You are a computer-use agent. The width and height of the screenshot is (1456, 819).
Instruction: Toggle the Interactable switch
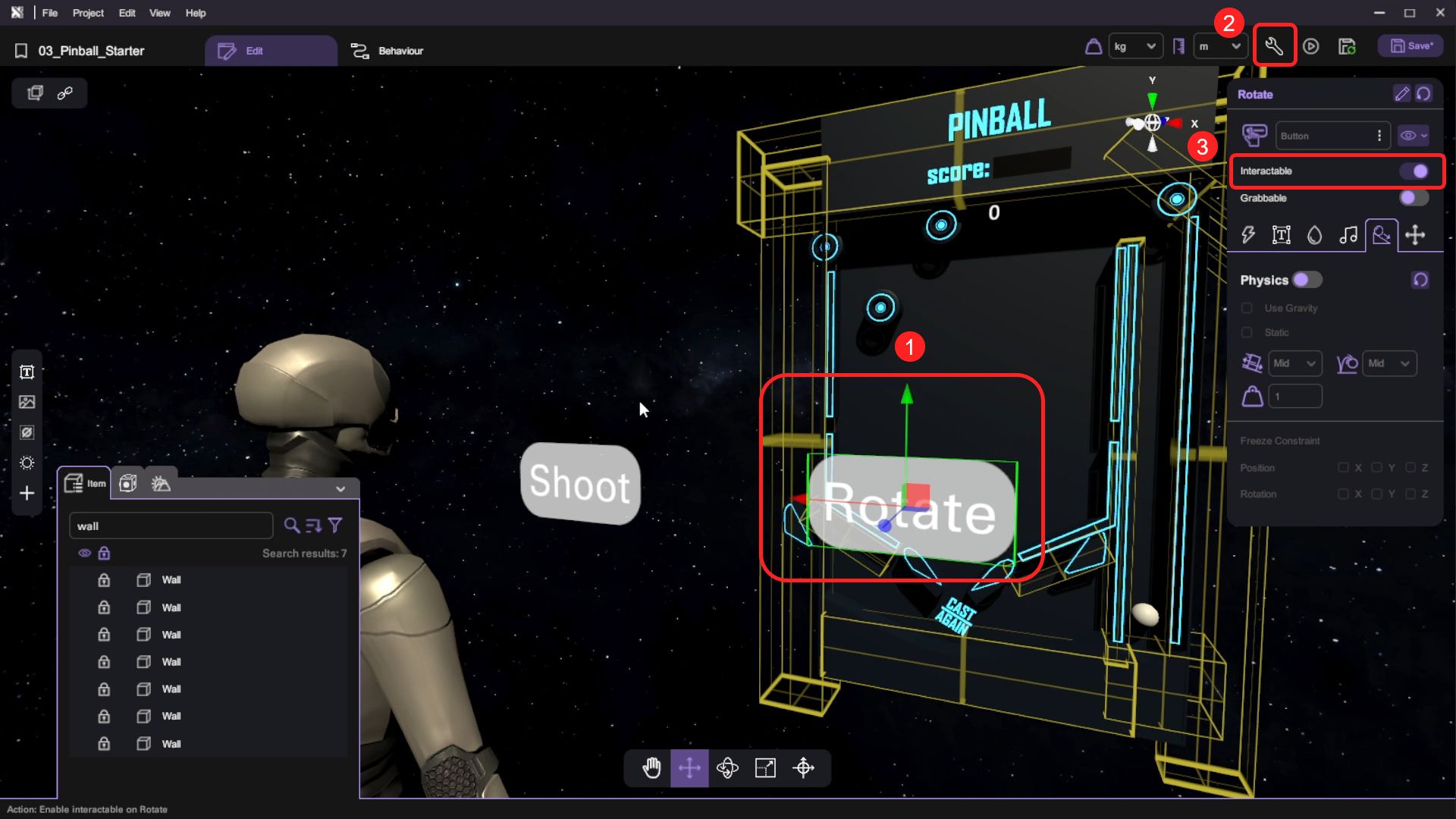click(1414, 171)
